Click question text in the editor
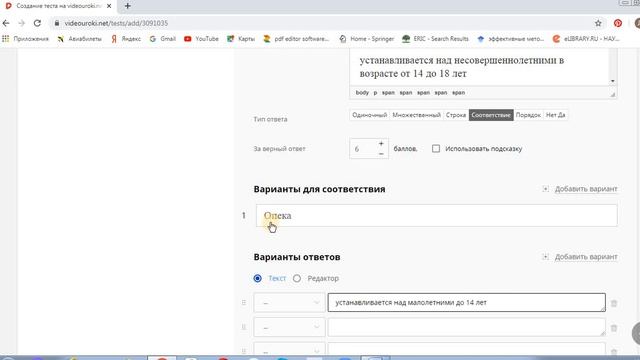640x360 pixels. [461, 67]
